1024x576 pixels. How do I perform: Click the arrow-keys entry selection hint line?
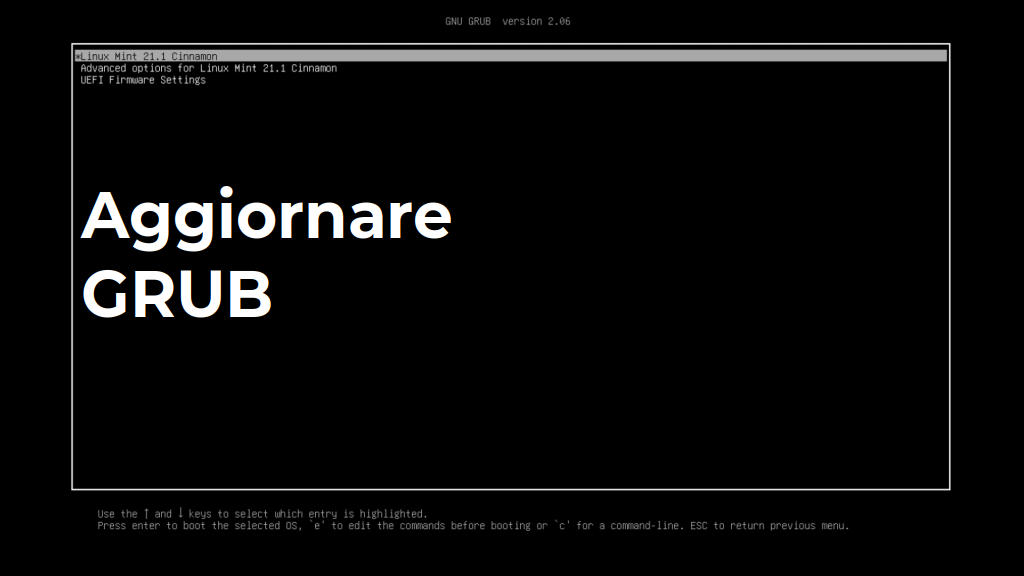tap(262, 514)
